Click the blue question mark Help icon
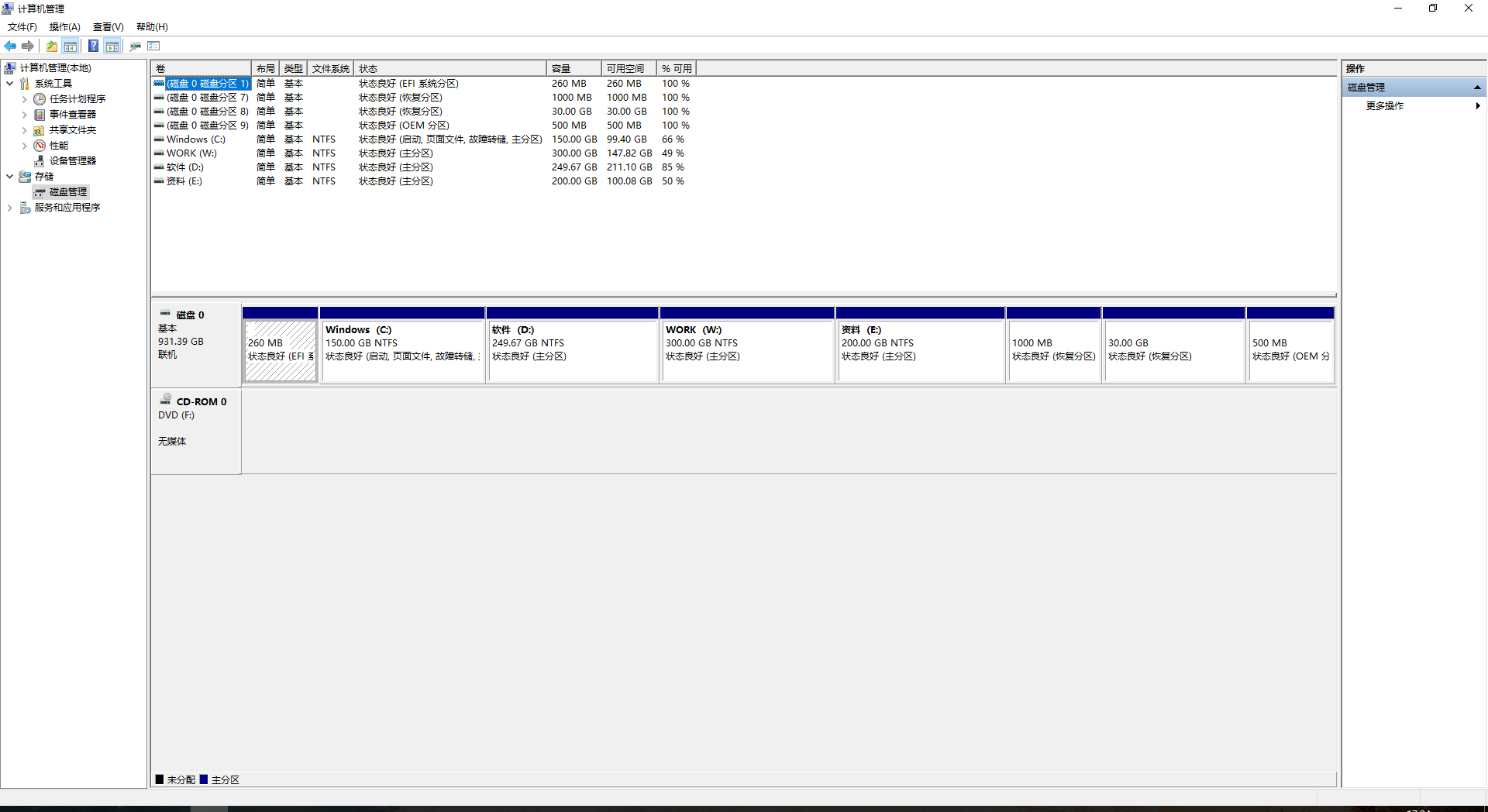Screen dimensions: 1488x812 93,46
